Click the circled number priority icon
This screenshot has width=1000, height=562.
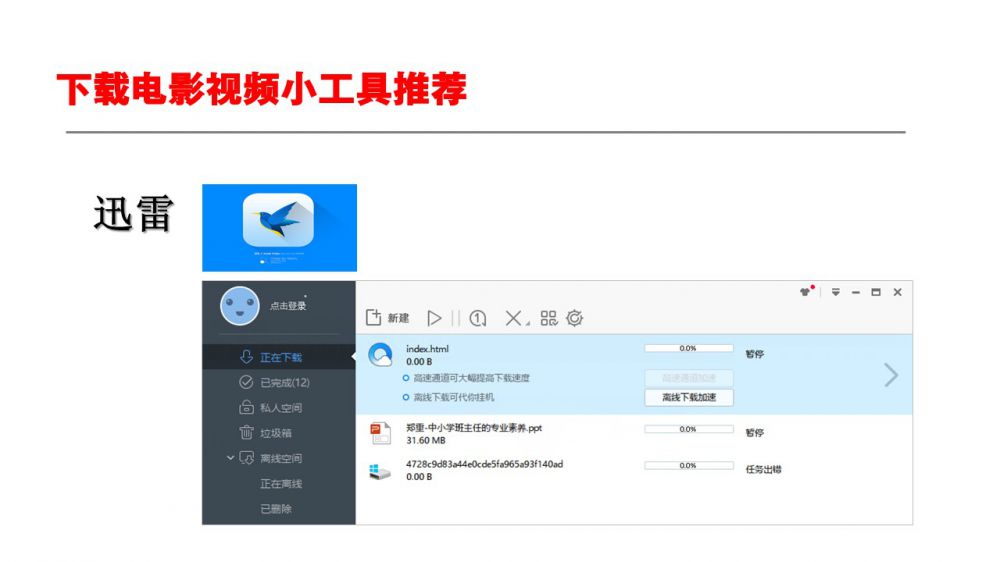pyautogui.click(x=478, y=318)
